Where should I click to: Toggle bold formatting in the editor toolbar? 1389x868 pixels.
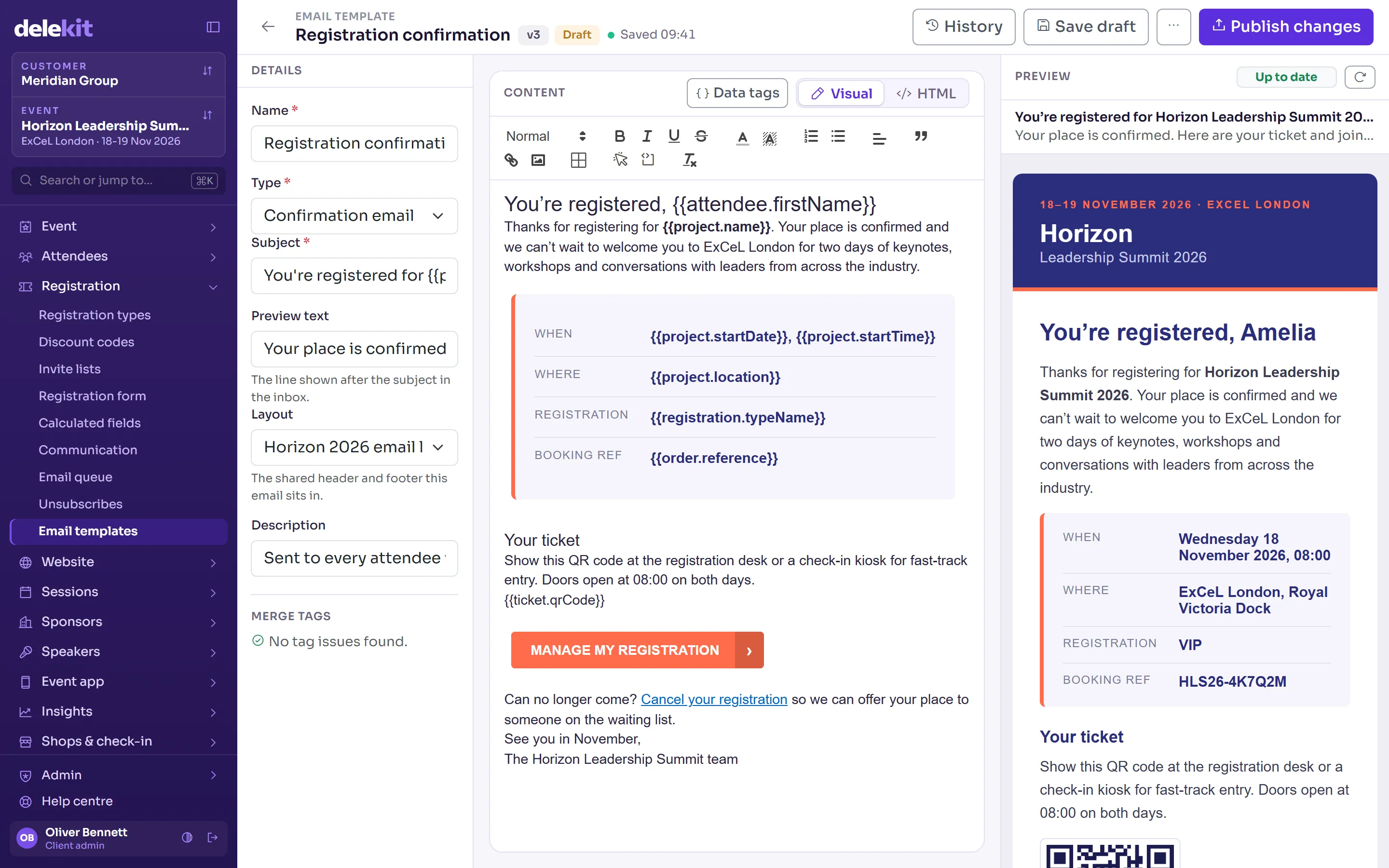(x=619, y=136)
